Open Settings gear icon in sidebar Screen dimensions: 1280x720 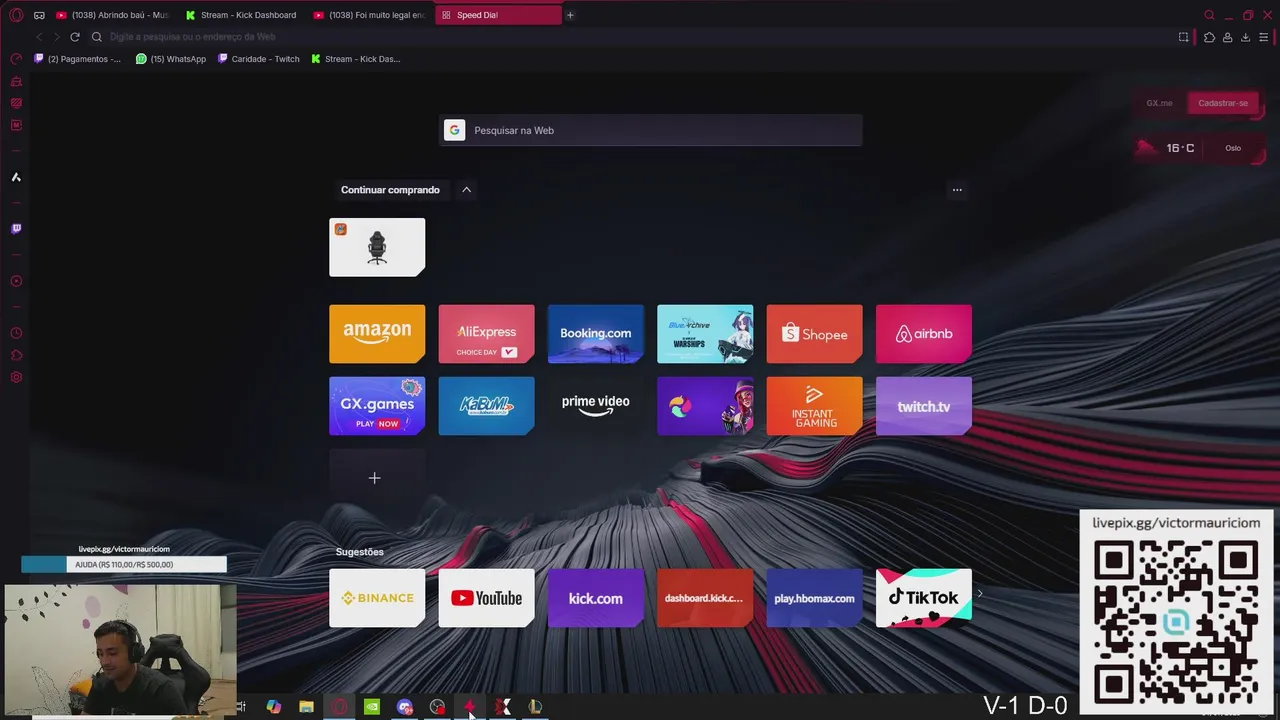pos(16,377)
